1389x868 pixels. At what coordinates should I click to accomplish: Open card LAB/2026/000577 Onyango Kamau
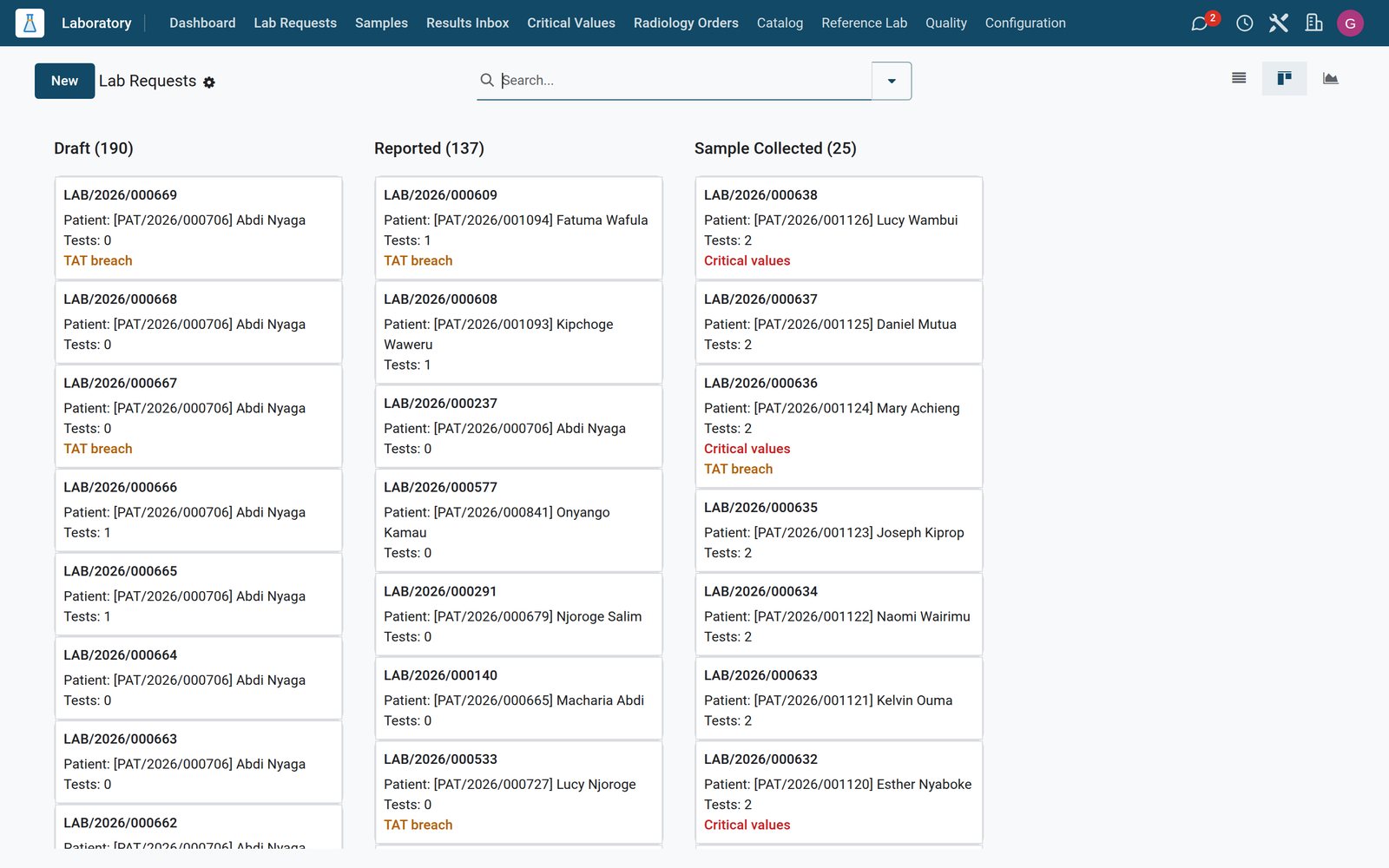(x=518, y=520)
